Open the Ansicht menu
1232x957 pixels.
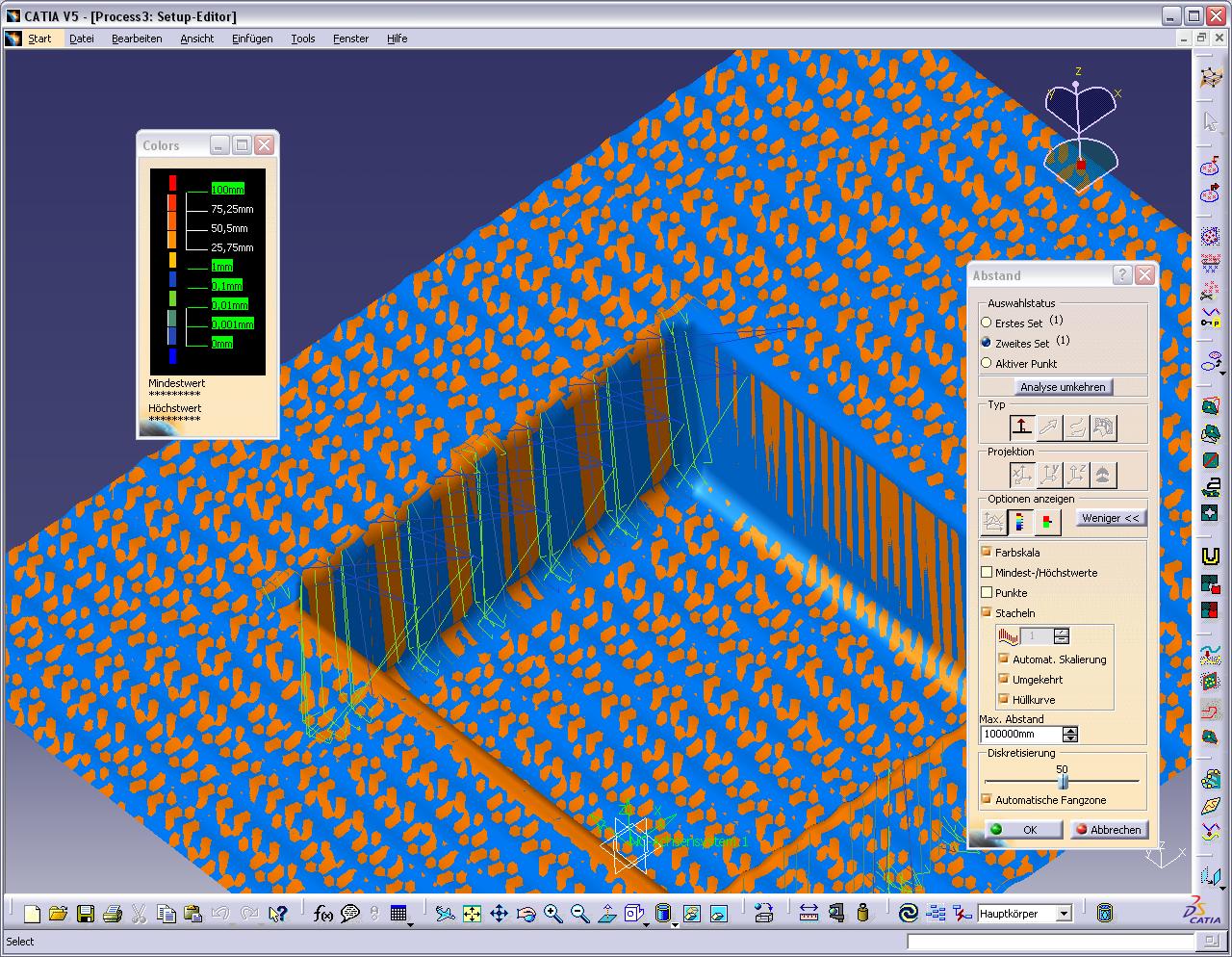[x=197, y=39]
